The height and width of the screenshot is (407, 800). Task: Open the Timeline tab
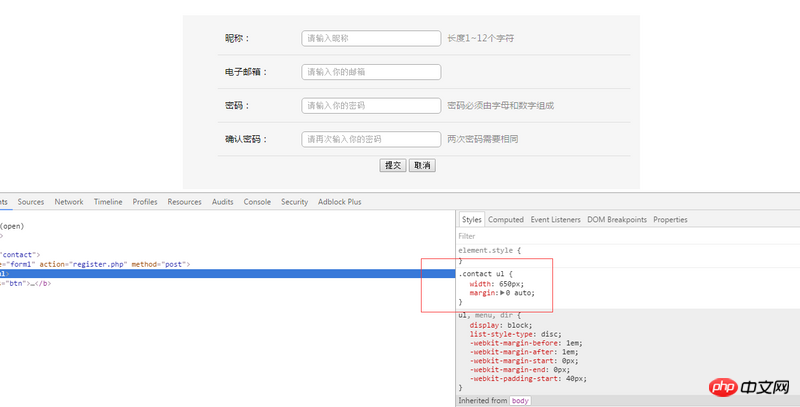coord(108,202)
